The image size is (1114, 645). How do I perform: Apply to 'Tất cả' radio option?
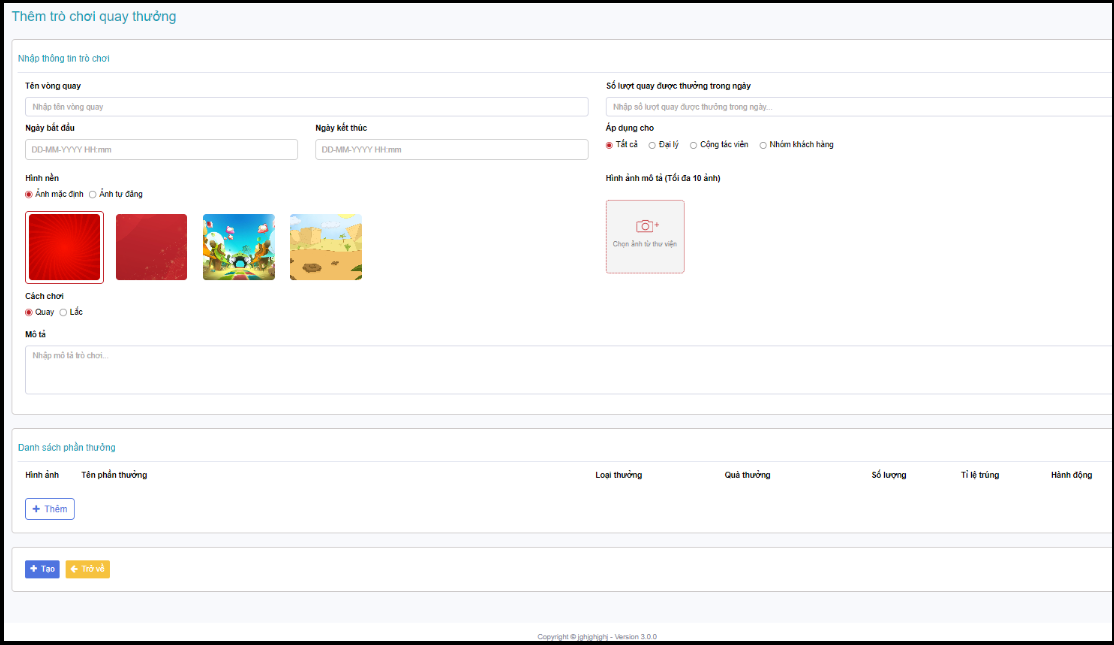point(610,145)
